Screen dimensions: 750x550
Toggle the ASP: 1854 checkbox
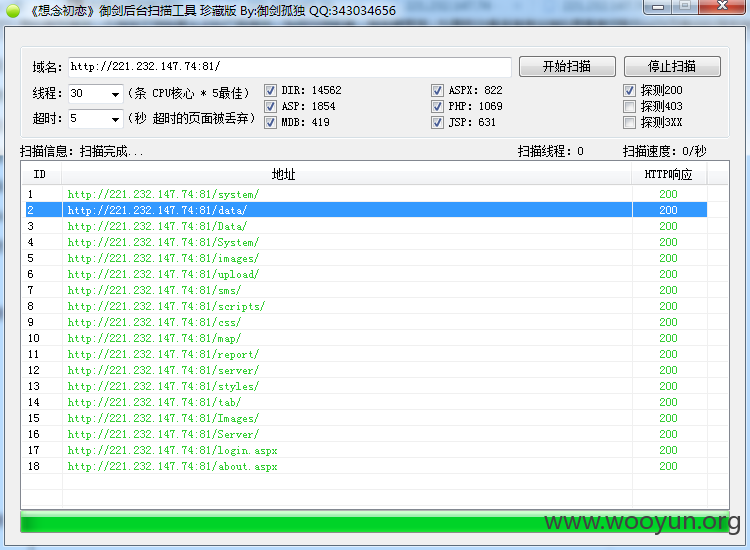pyautogui.click(x=270, y=106)
